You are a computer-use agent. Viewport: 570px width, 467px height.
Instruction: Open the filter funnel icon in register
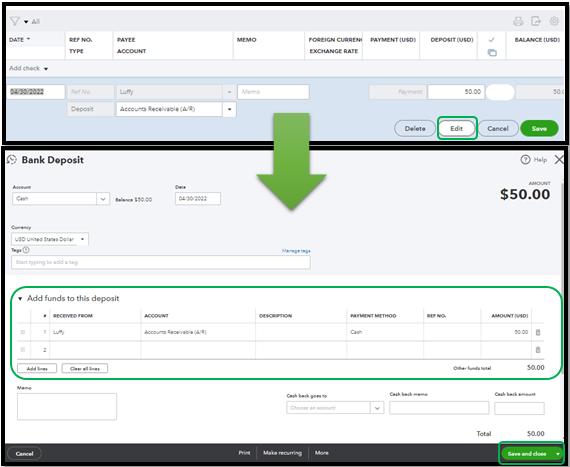tap(15, 21)
